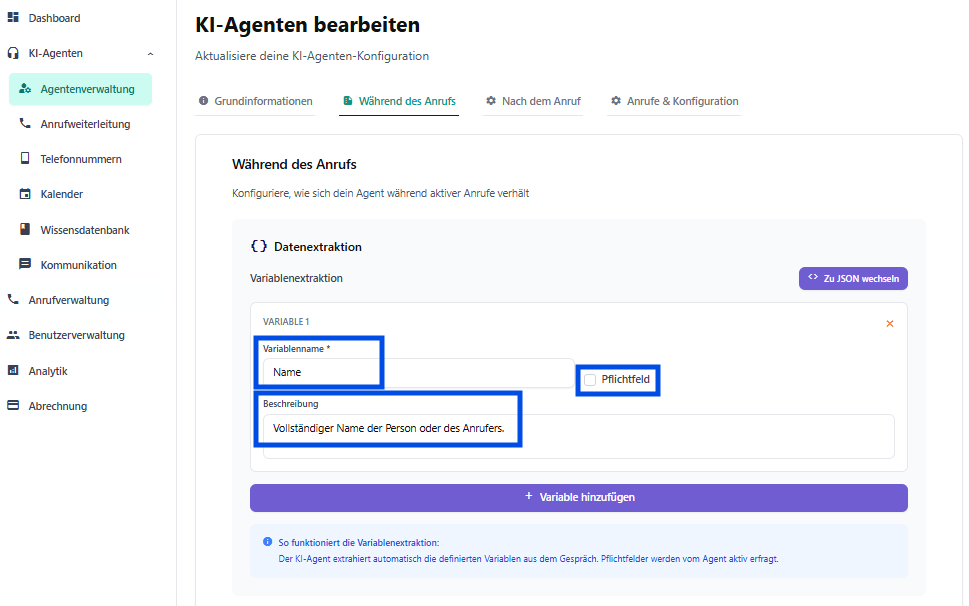The height and width of the screenshot is (606, 969).
Task: Select Analytik from the sidebar
Action: pyautogui.click(x=48, y=371)
